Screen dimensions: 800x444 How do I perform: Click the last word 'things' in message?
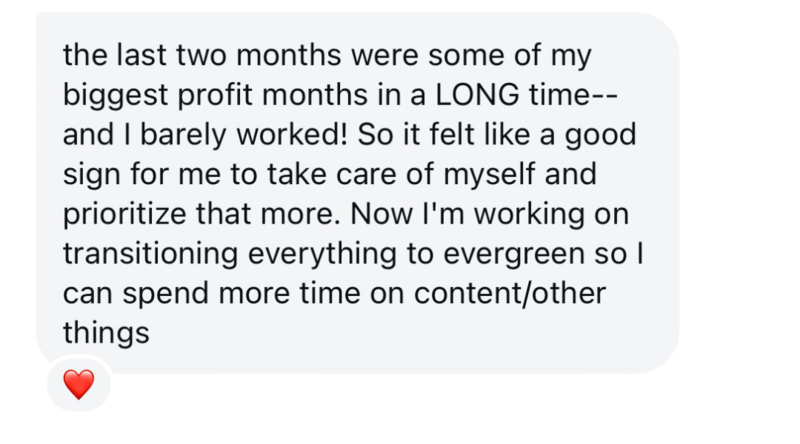tap(106, 334)
